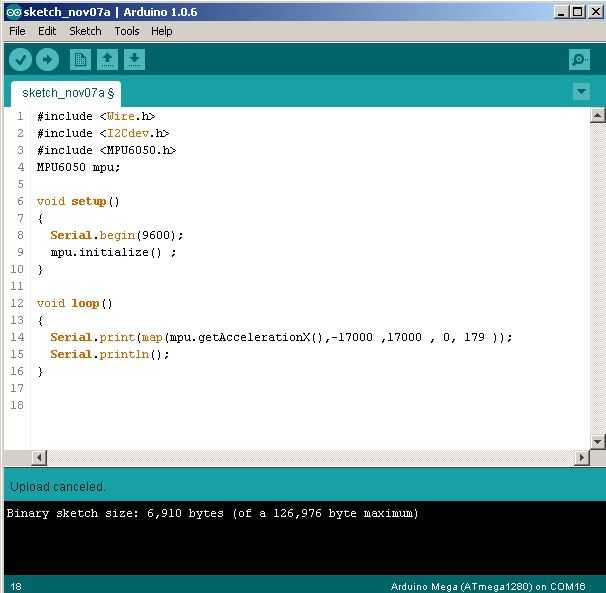Close the Arduino window
The width and height of the screenshot is (606, 593).
[x=596, y=12]
